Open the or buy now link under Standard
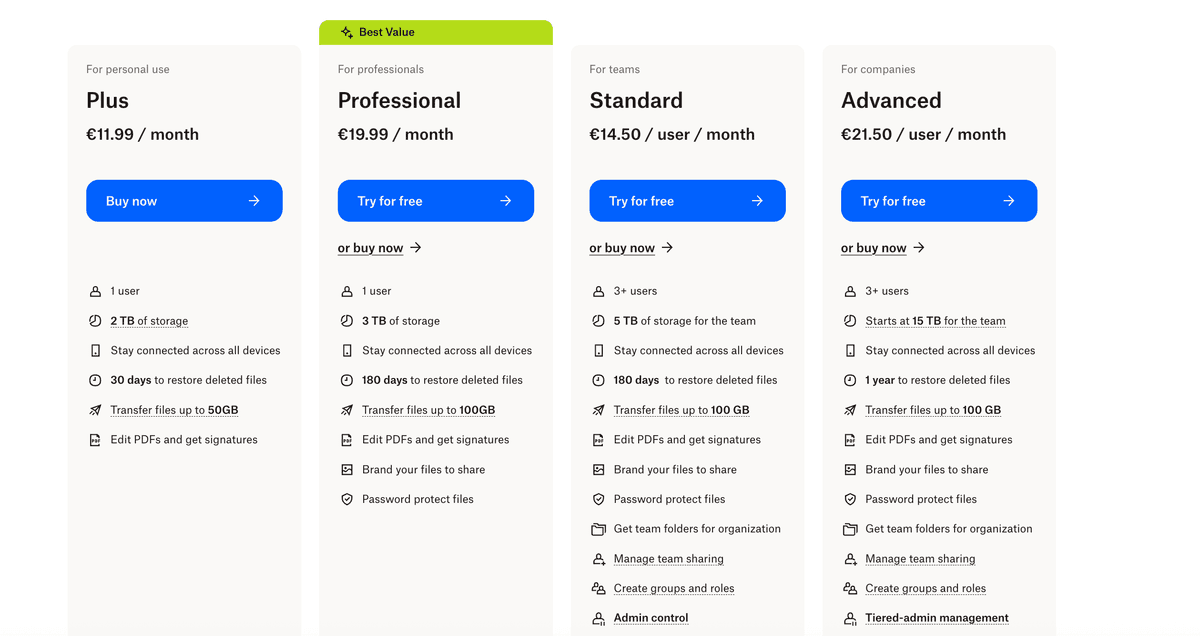Screen dimensions: 1200x636 point(622,247)
